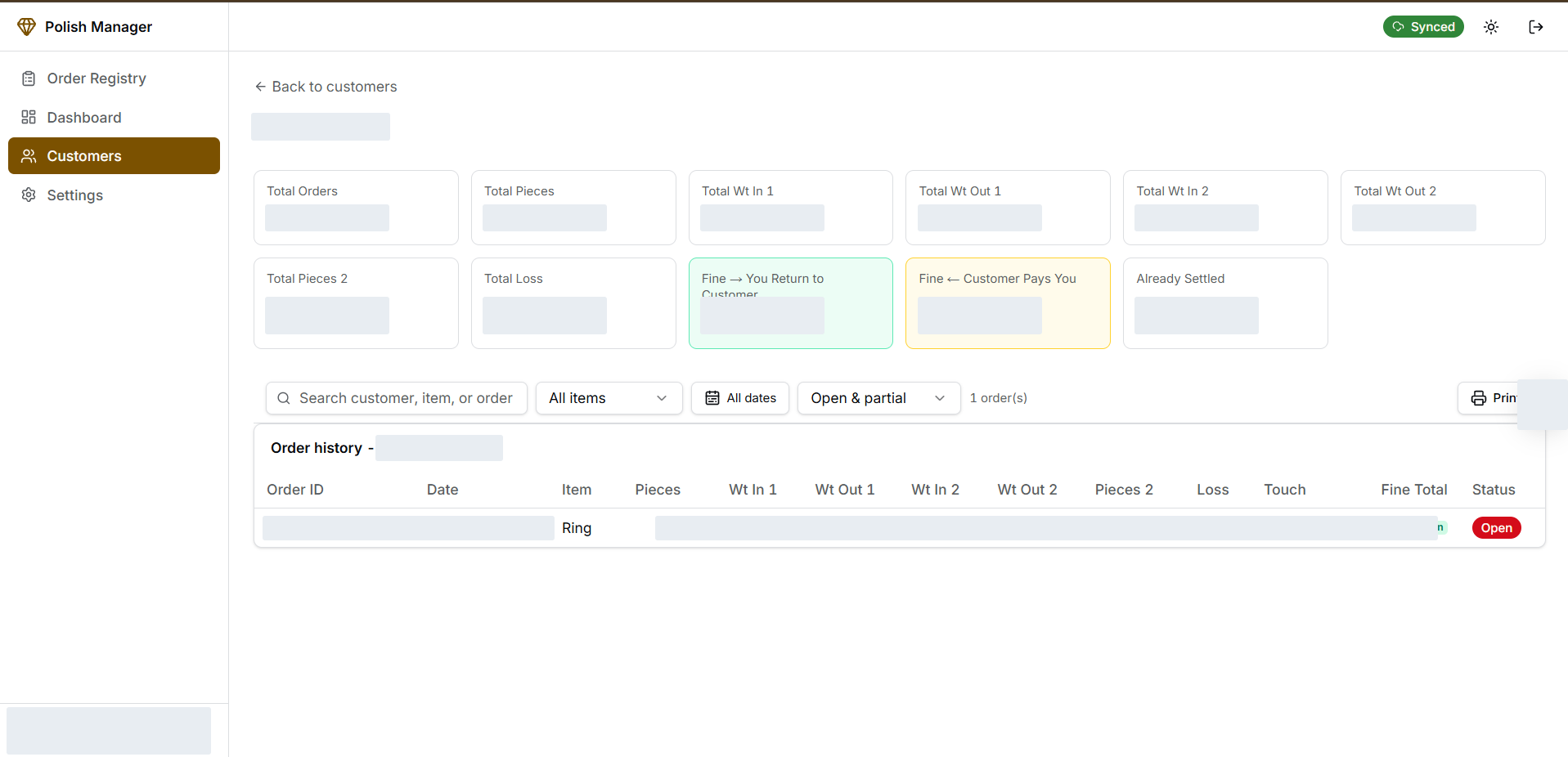The width and height of the screenshot is (1568, 757).
Task: Open the Dashboard page
Action: pyautogui.click(x=114, y=118)
